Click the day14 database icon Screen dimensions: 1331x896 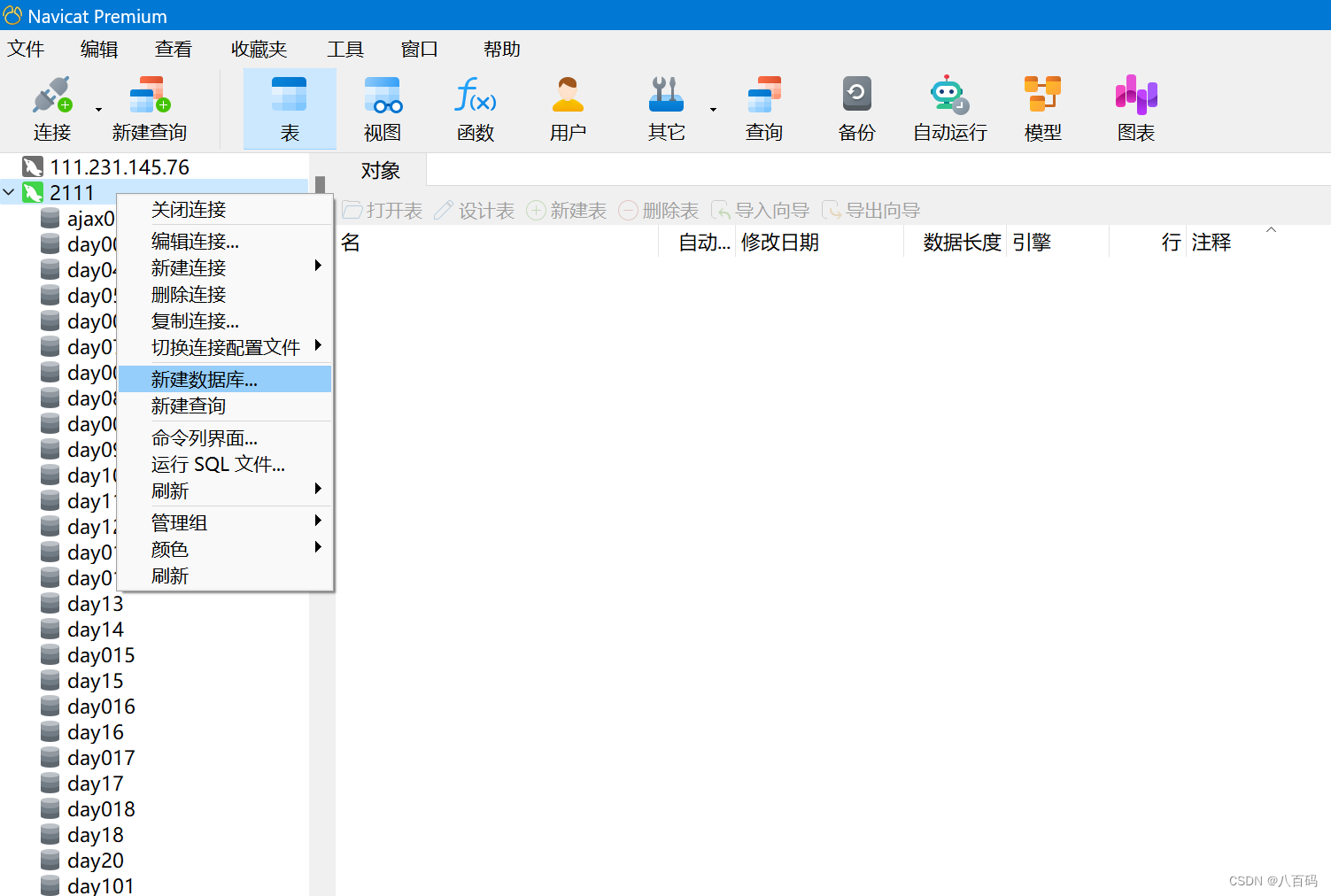tap(50, 630)
